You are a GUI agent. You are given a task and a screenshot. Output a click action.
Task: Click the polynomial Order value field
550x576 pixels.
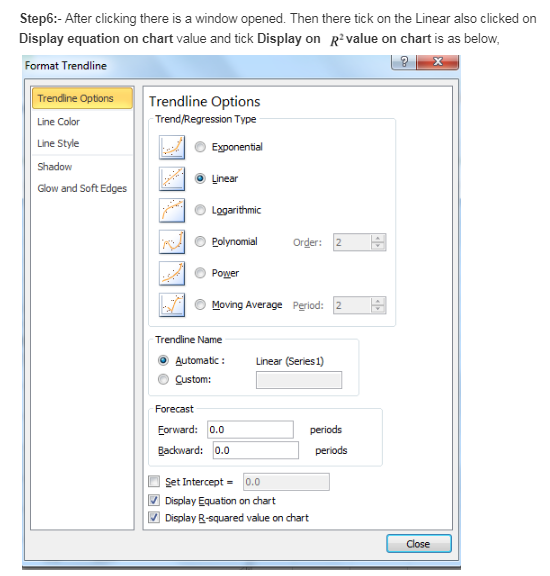tap(352, 242)
